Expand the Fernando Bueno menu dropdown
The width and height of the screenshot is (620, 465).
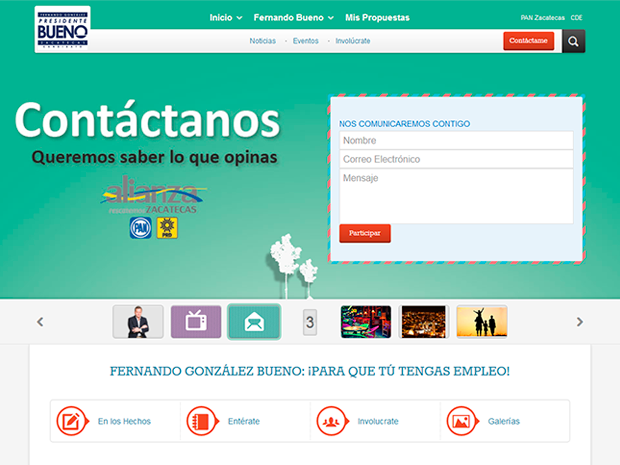click(293, 18)
